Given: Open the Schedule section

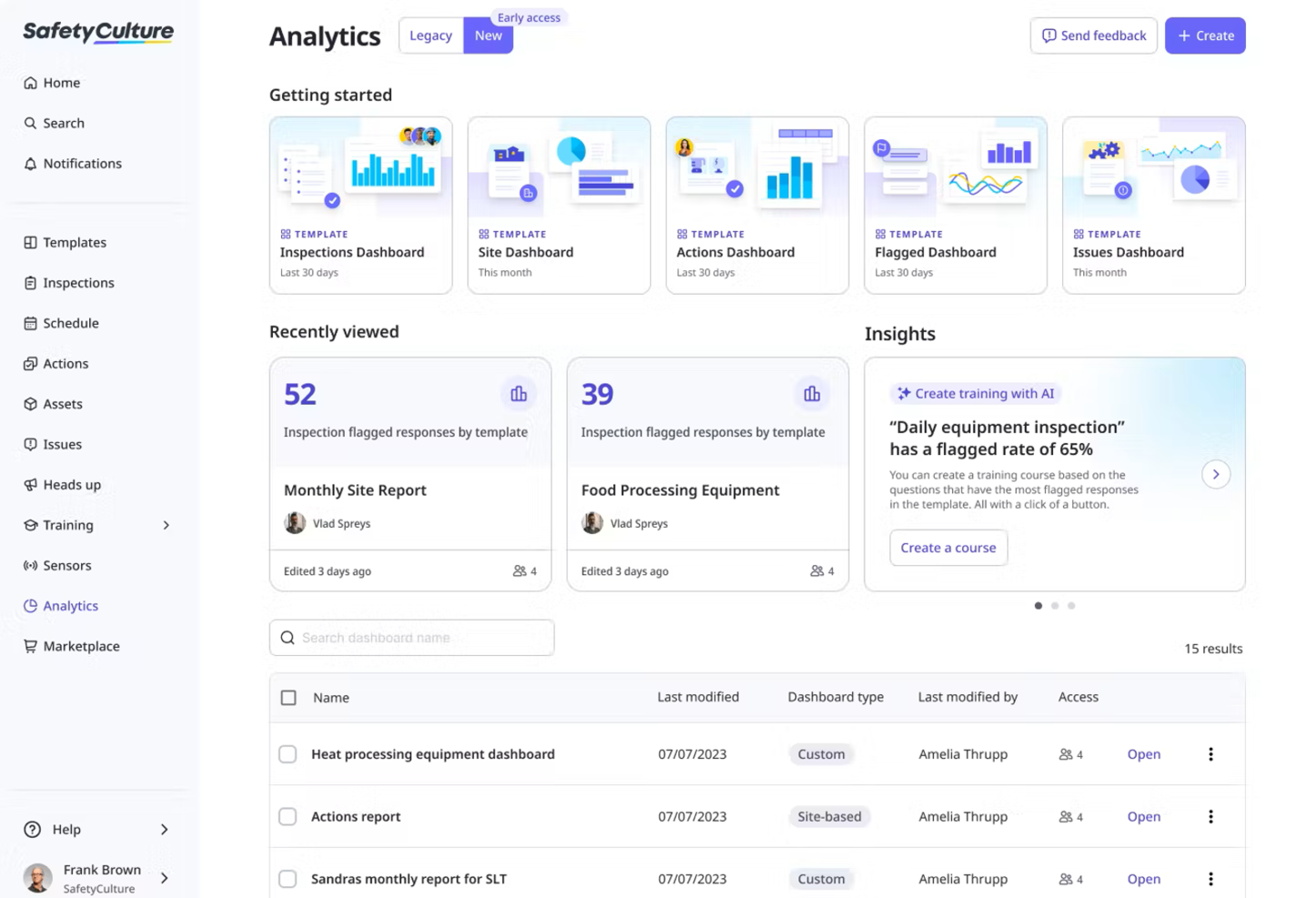Looking at the screenshot, I should tap(71, 323).
